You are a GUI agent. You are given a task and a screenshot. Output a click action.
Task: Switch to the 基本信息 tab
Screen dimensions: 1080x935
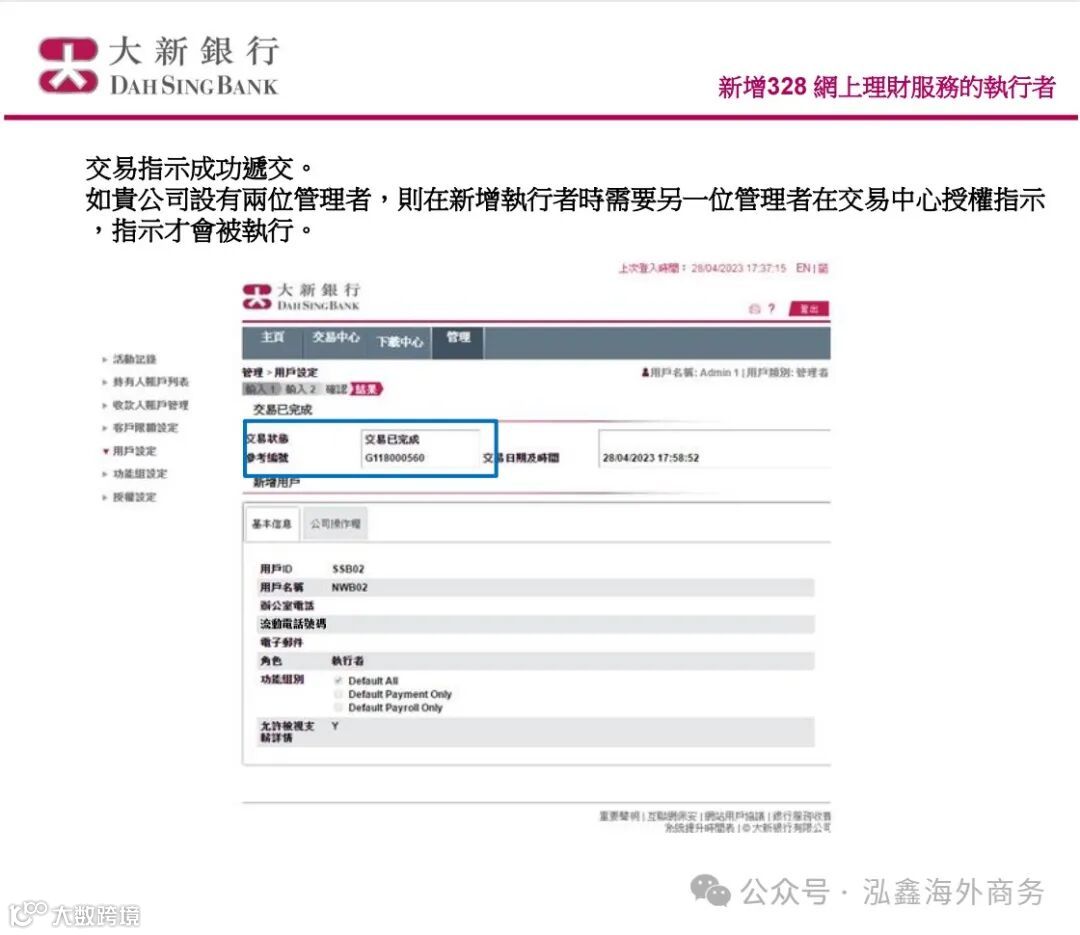click(x=271, y=524)
